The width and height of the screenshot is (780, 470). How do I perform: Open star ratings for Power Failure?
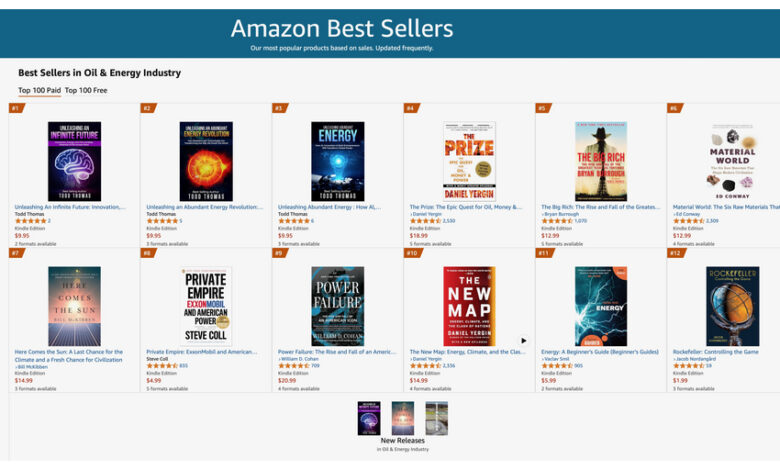[293, 366]
